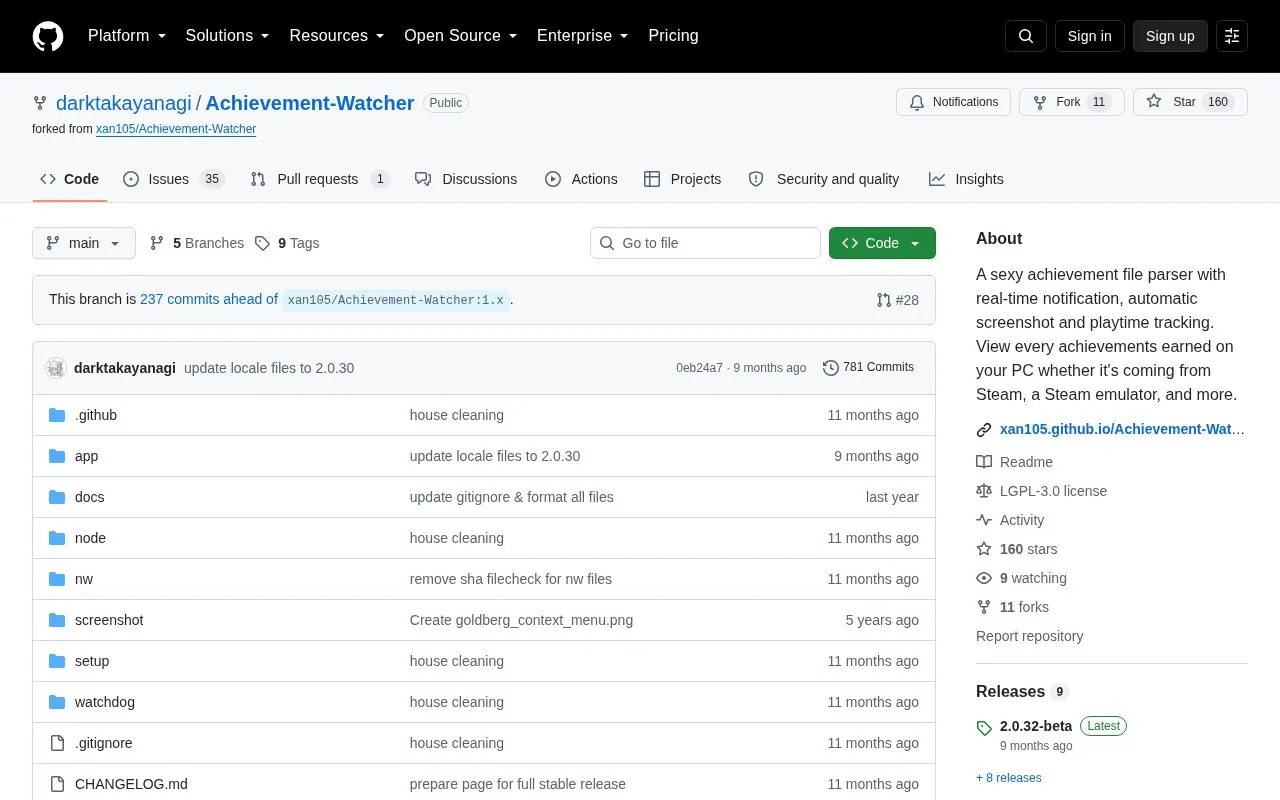This screenshot has height=800, width=1280.
Task: Click the .github folder icon
Action: tap(57, 415)
